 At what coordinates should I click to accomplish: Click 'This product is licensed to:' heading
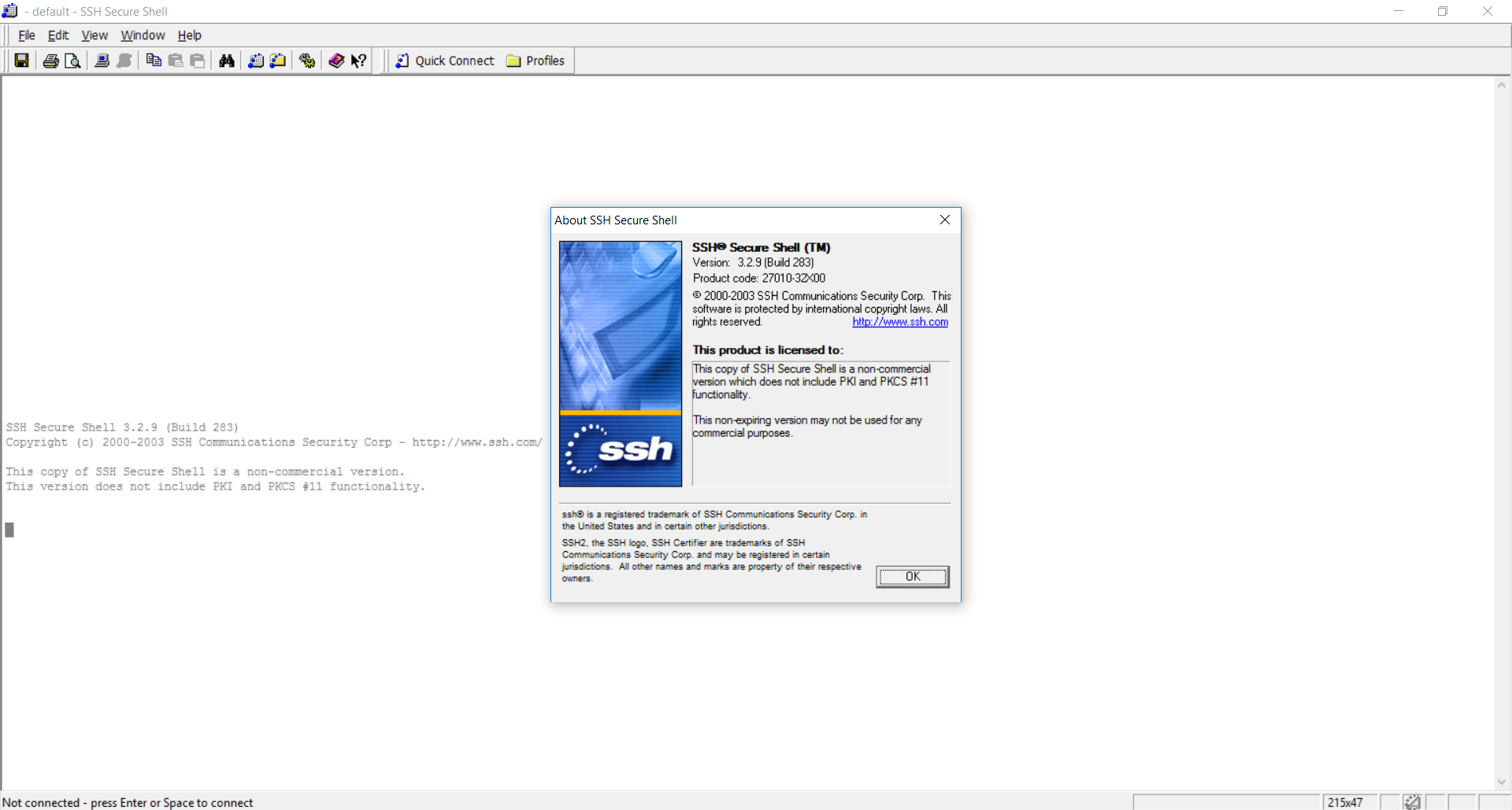(768, 350)
